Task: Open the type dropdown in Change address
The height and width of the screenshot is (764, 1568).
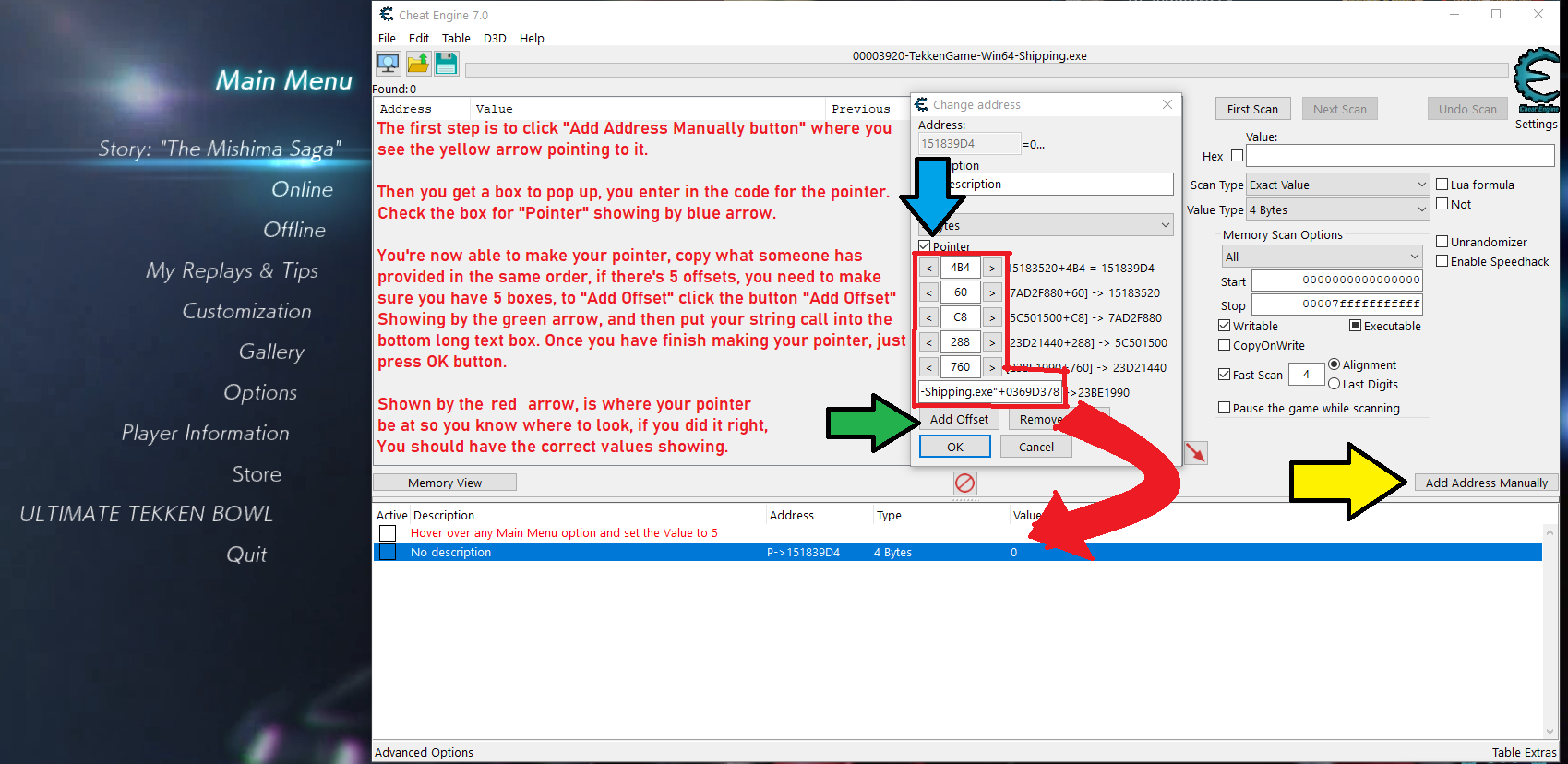Action: click(x=1046, y=225)
